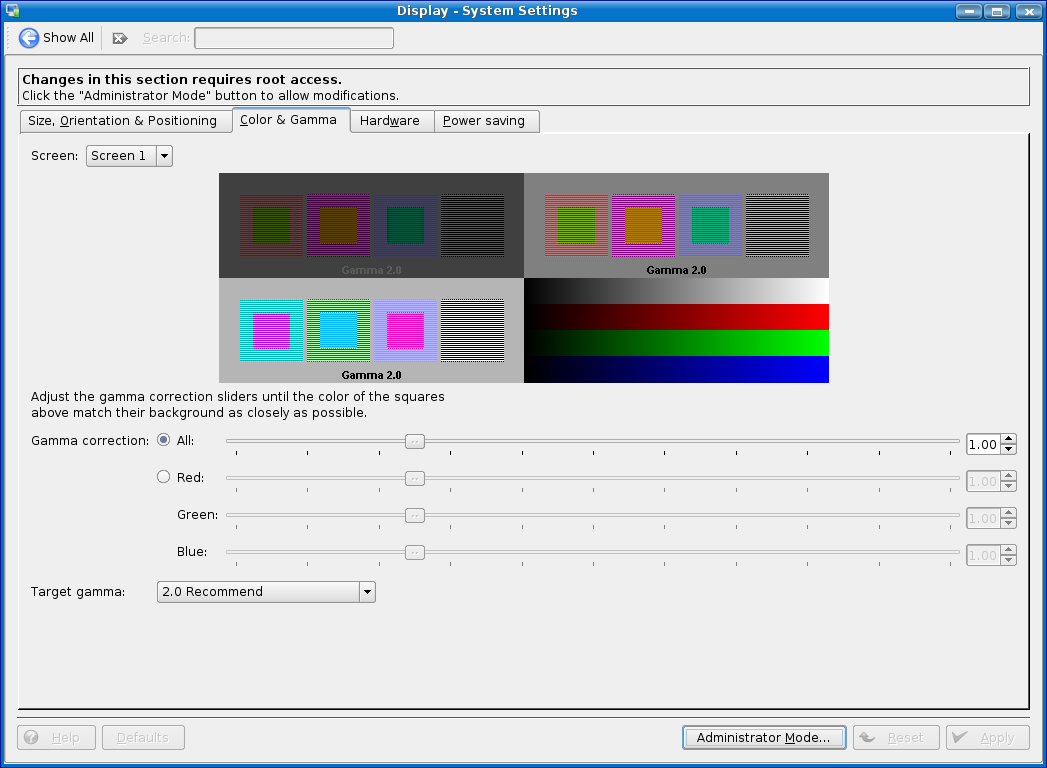
Task: Select the All gamma correction radio button
Action: (164, 440)
